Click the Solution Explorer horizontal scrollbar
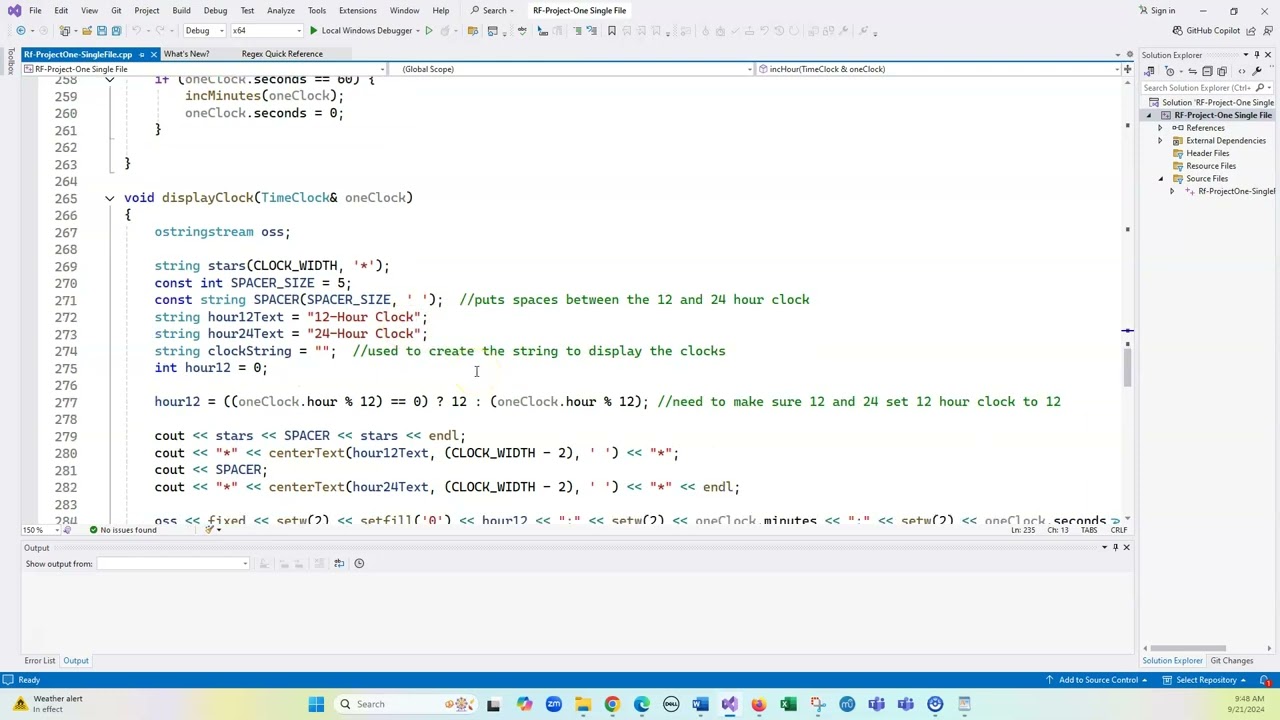Screen dimensions: 1280x720 click(1190, 648)
